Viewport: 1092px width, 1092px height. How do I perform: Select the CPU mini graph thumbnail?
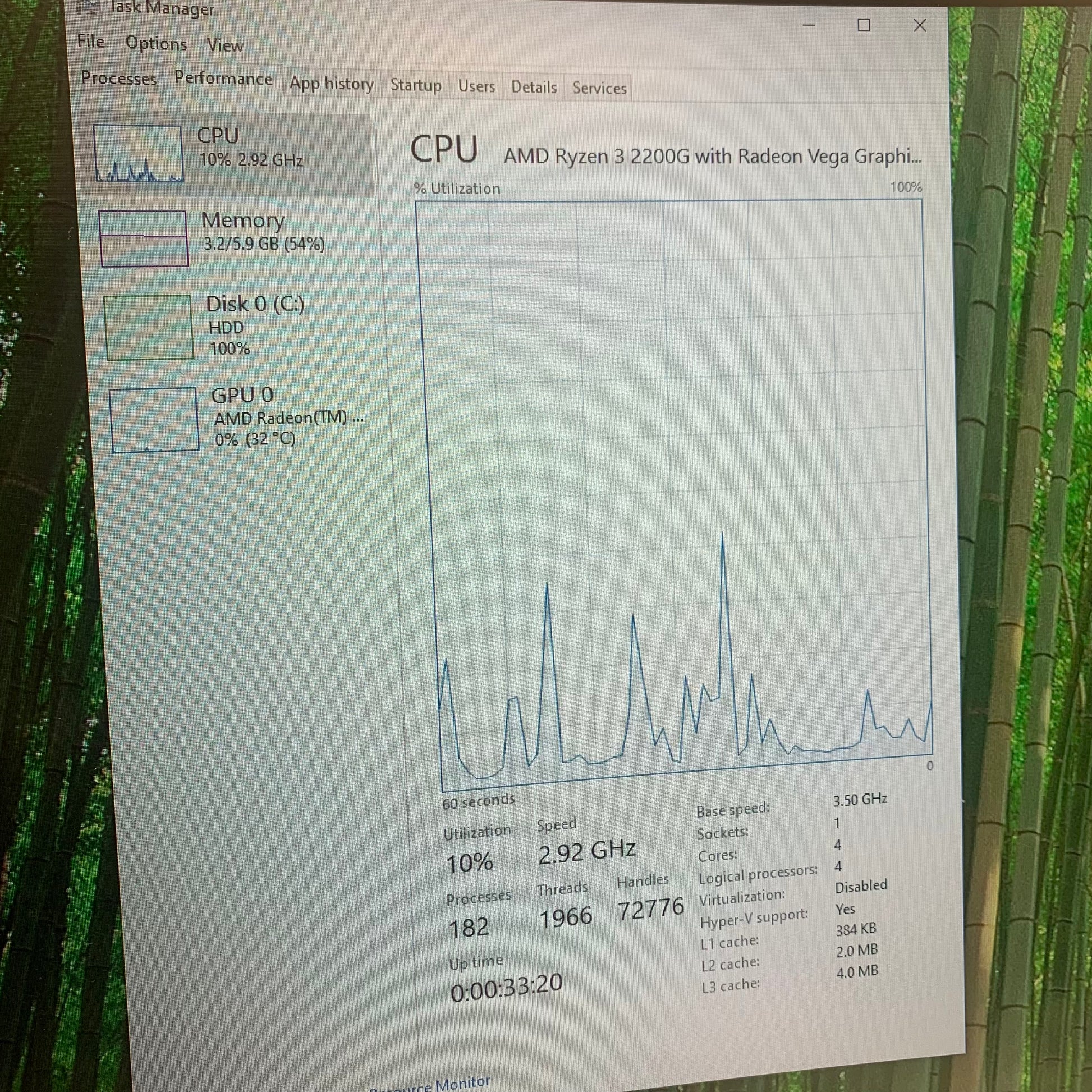(138, 154)
